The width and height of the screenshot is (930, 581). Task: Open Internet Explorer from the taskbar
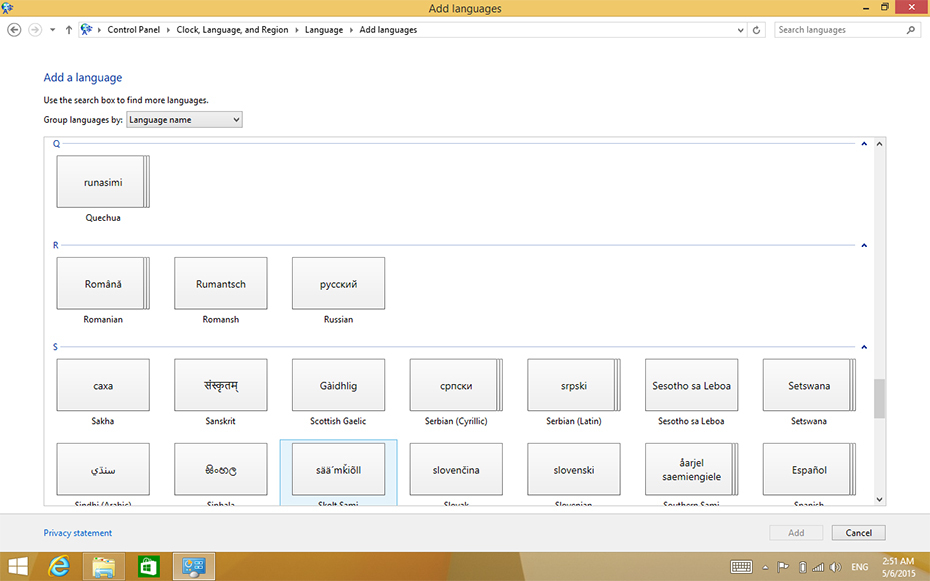click(x=60, y=566)
